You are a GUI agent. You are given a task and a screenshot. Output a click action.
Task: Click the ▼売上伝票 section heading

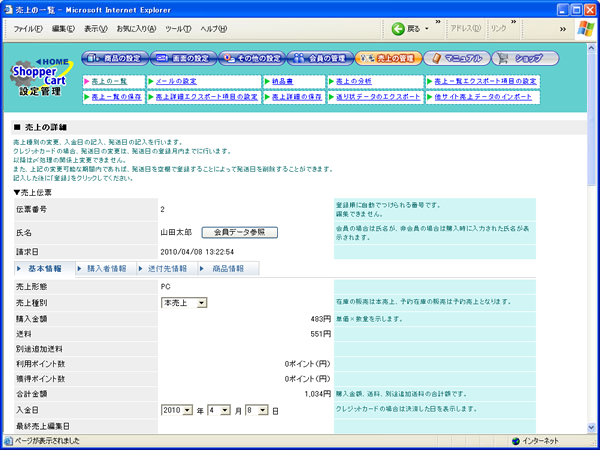(33, 193)
